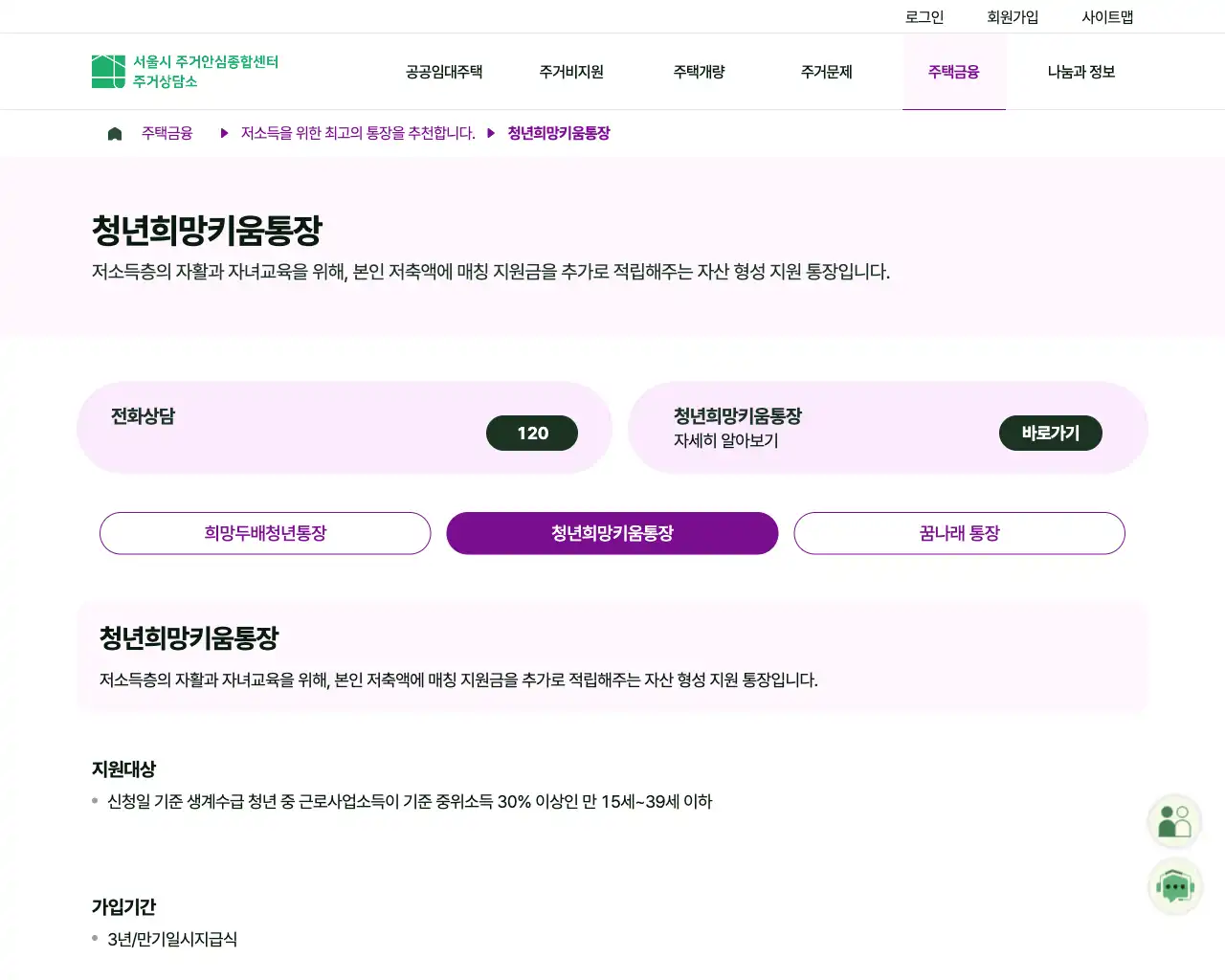This screenshot has height=980, width=1225.
Task: Select the 꿈나래 통장 tab
Action: coord(959,533)
